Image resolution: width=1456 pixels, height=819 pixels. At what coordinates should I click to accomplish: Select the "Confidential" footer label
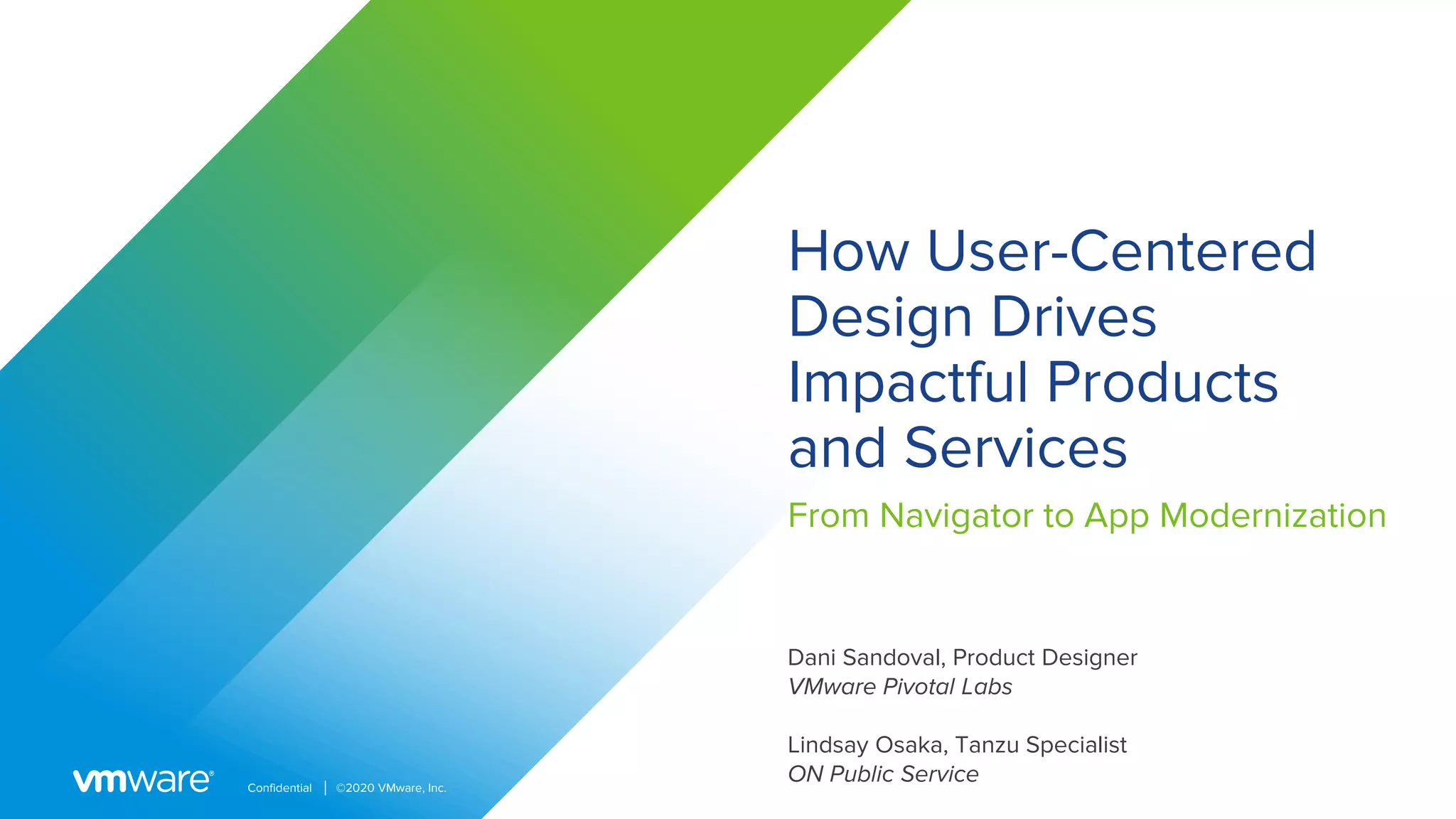point(279,788)
